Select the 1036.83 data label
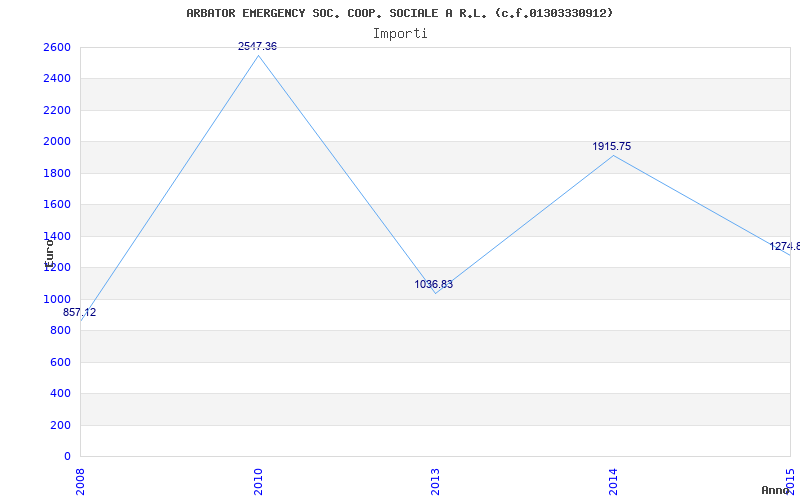This screenshot has width=800, height=500. click(434, 284)
